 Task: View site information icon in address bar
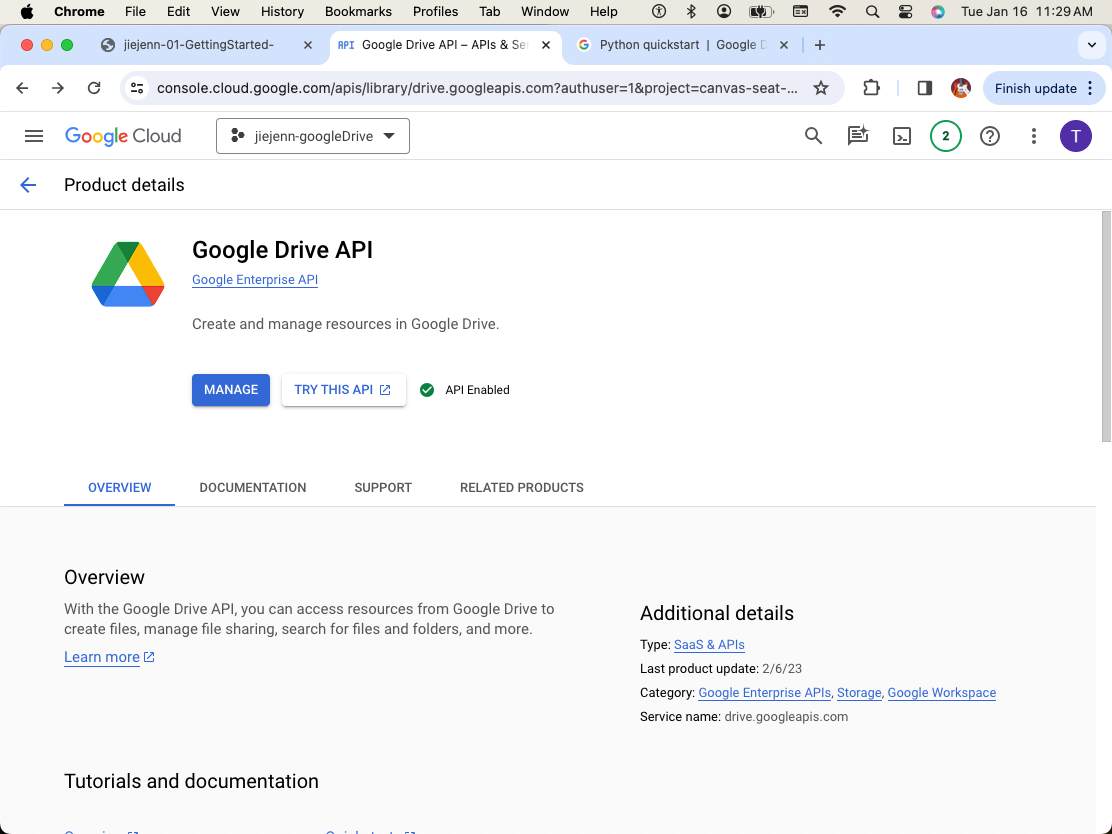coord(137,88)
